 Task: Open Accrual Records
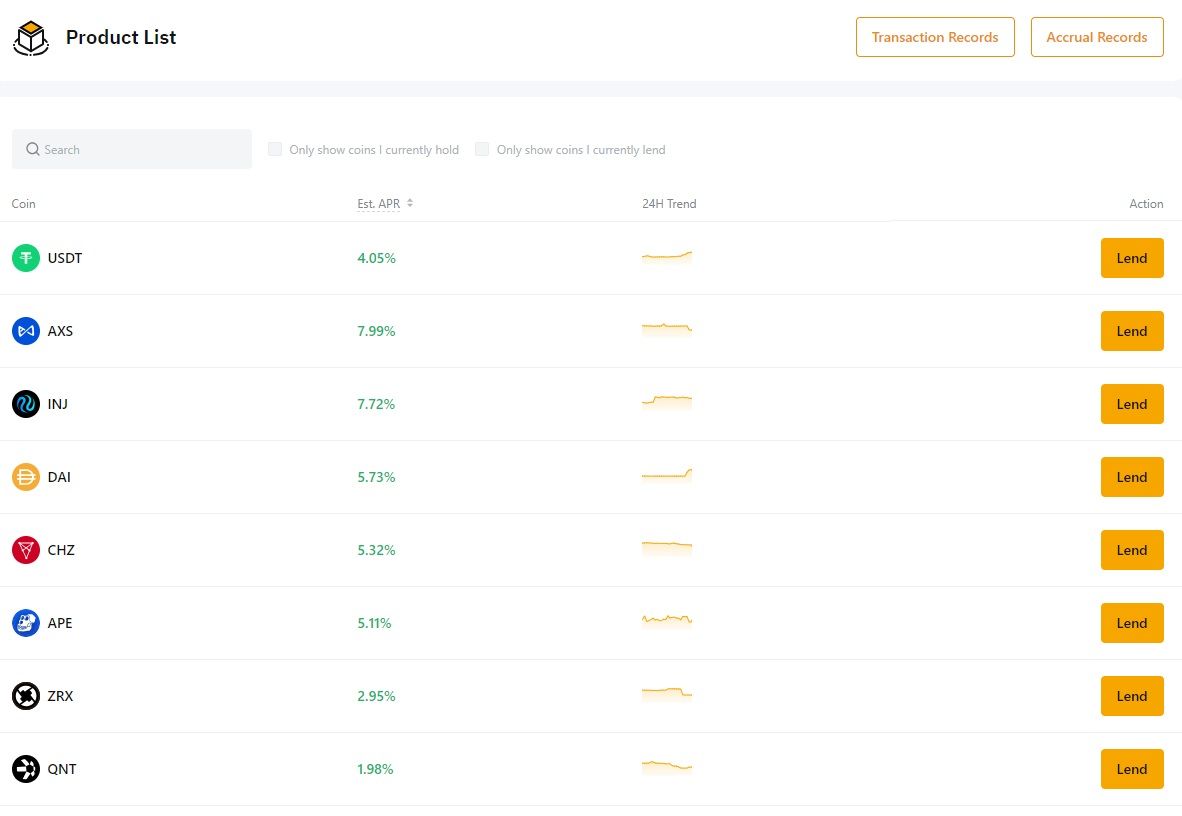click(1097, 37)
